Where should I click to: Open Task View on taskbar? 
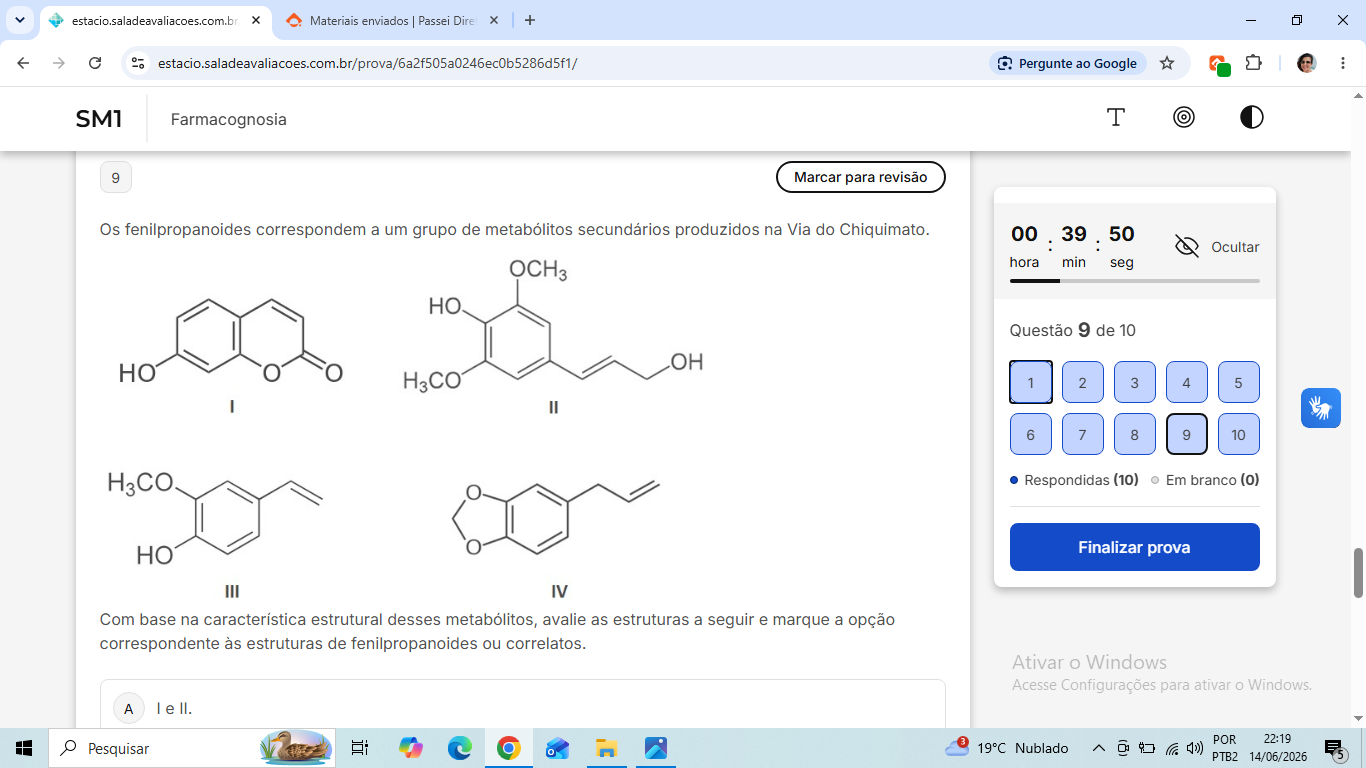pyautogui.click(x=360, y=748)
